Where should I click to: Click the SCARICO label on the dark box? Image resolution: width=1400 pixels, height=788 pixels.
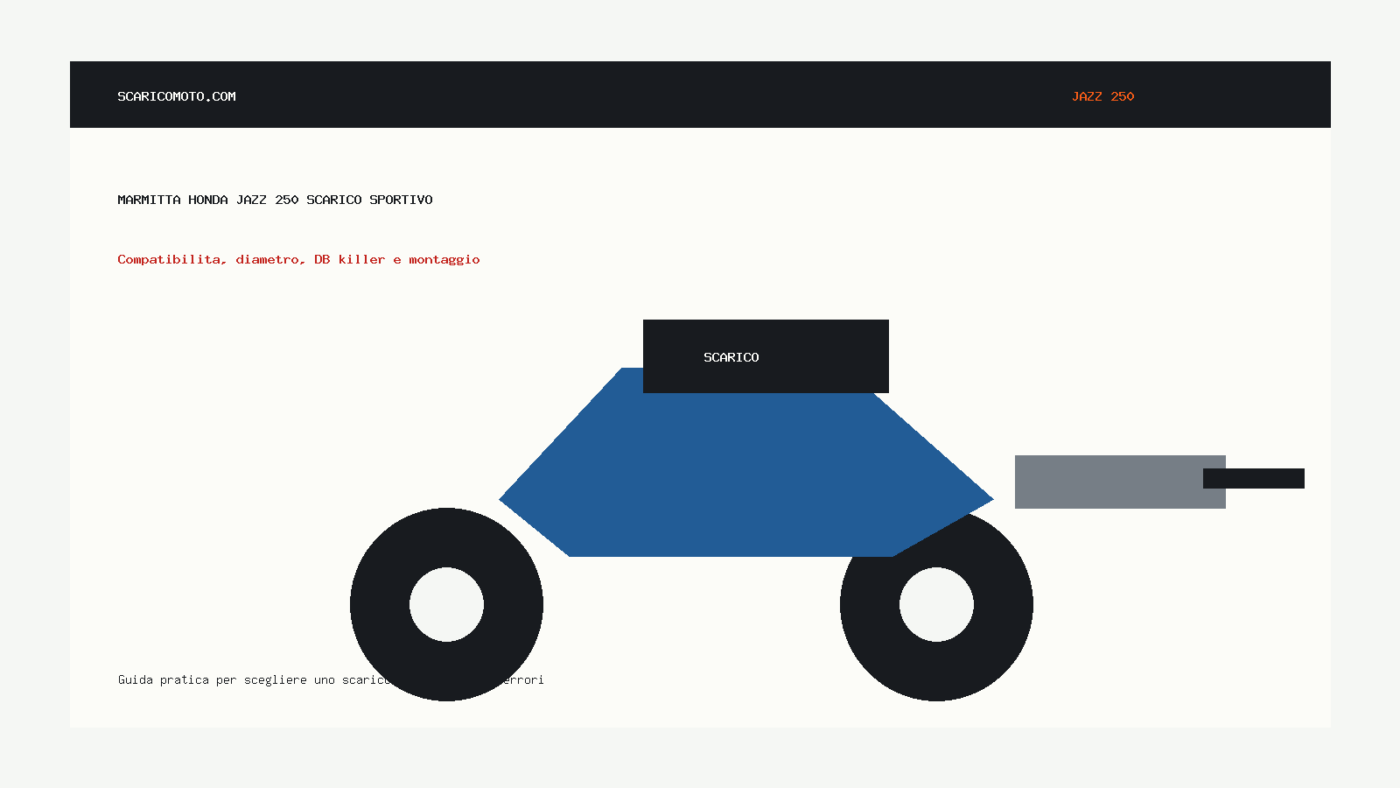(x=731, y=357)
